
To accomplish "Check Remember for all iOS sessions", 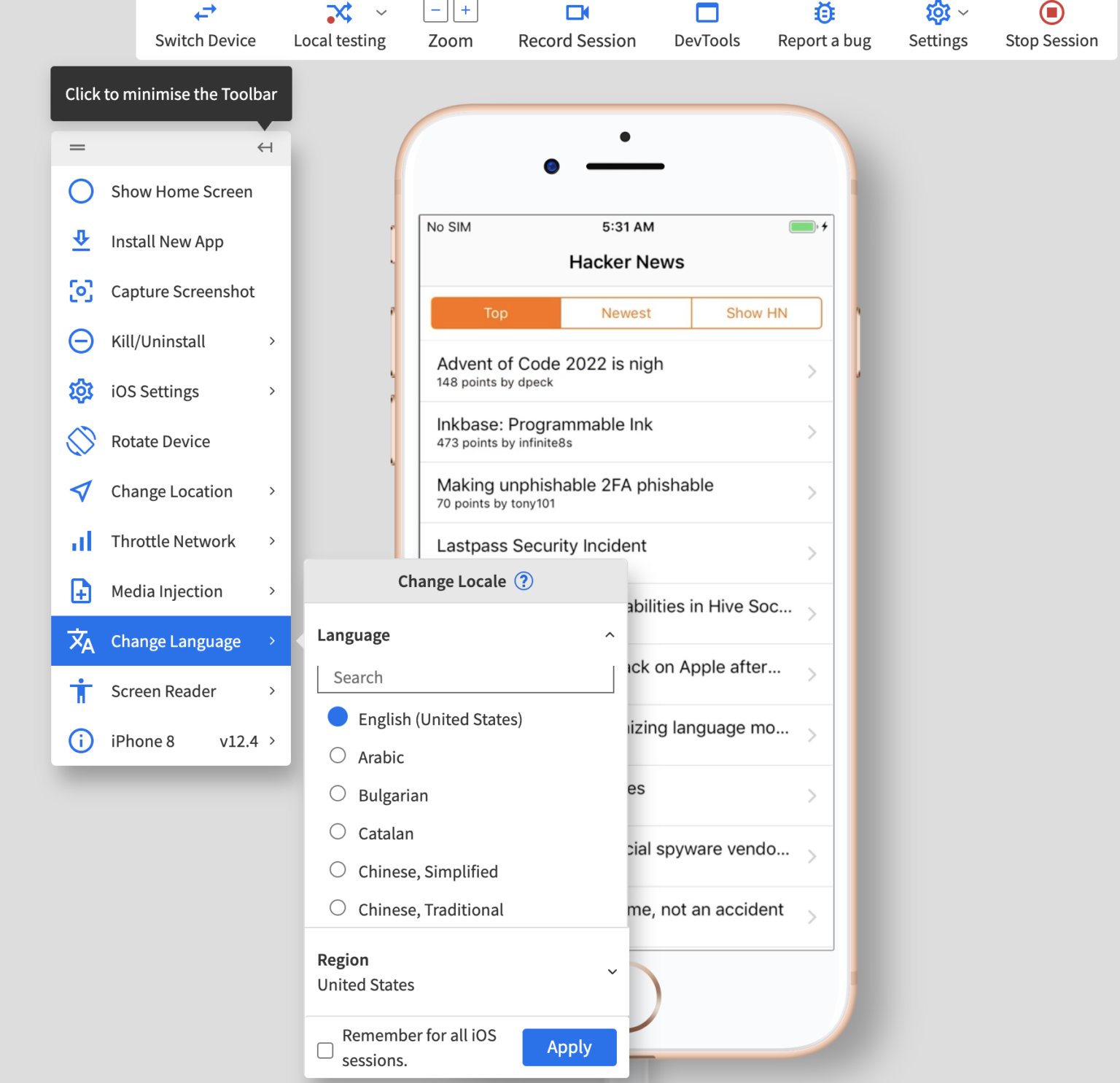I will click(324, 1050).
